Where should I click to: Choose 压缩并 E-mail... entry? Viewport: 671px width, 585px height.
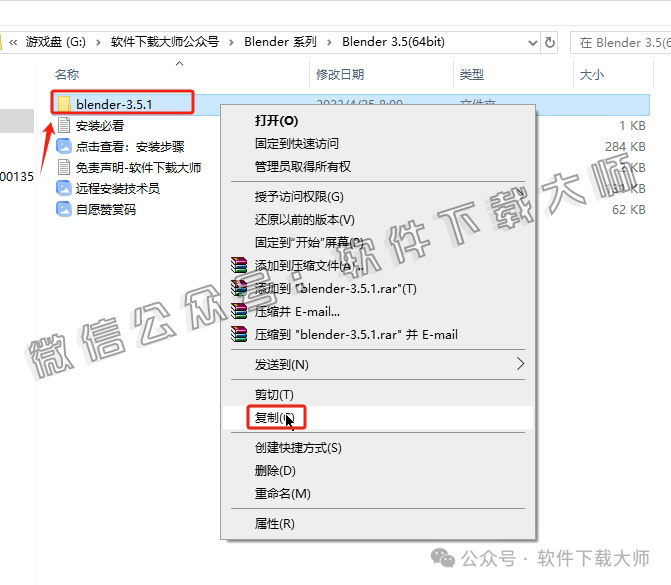297,312
